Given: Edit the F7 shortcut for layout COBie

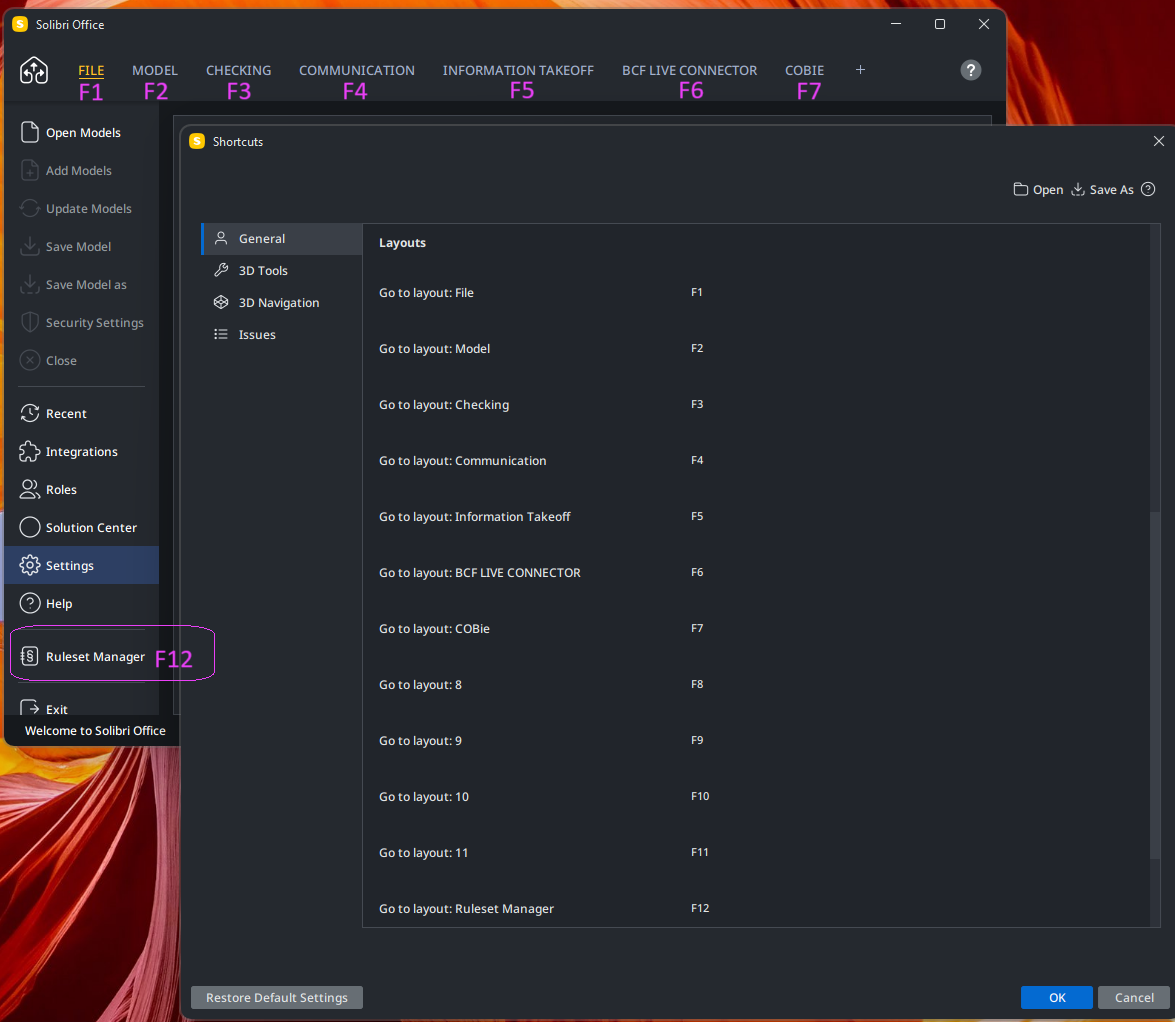Looking at the screenshot, I should [697, 628].
